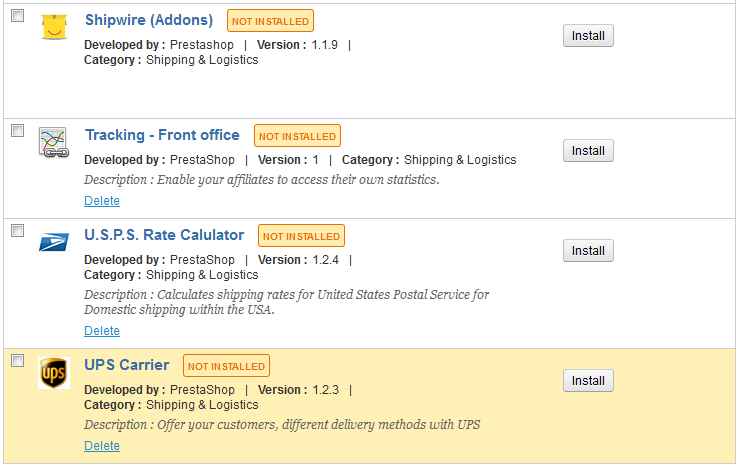Open the Shipwire (Addons) module title
Image resolution: width=743 pixels, height=471 pixels.
coord(149,20)
